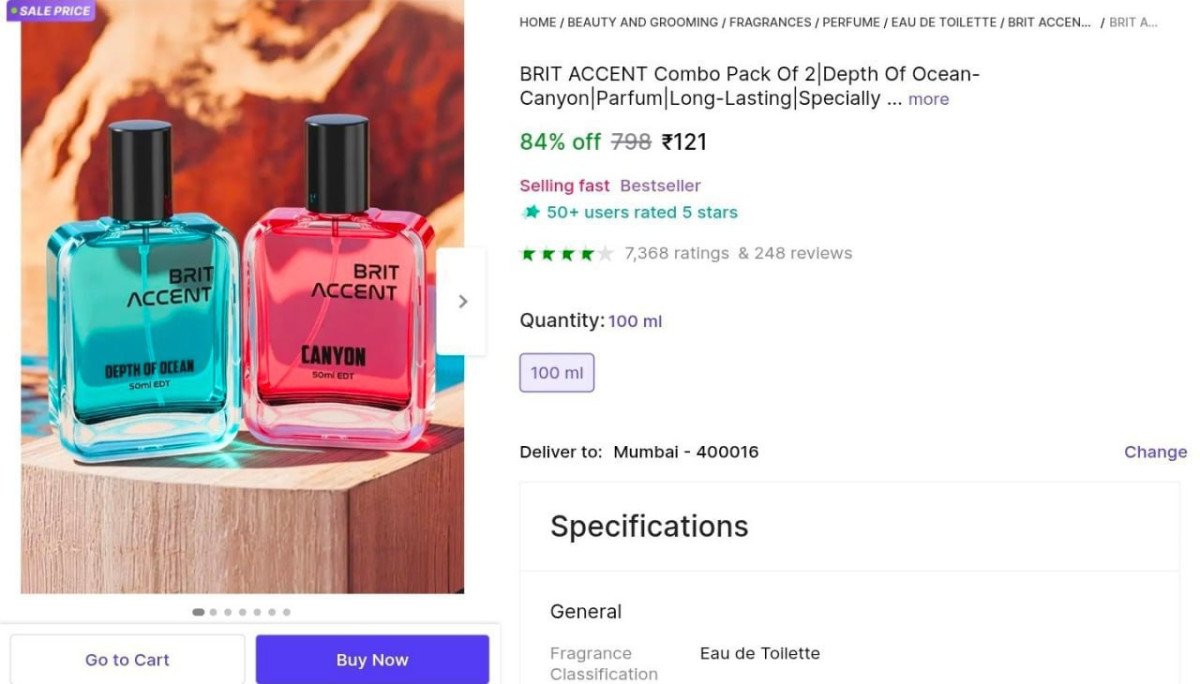Screen dimensions: 1200x684
Task: Open the Home breadcrumb
Action: [x=537, y=22]
